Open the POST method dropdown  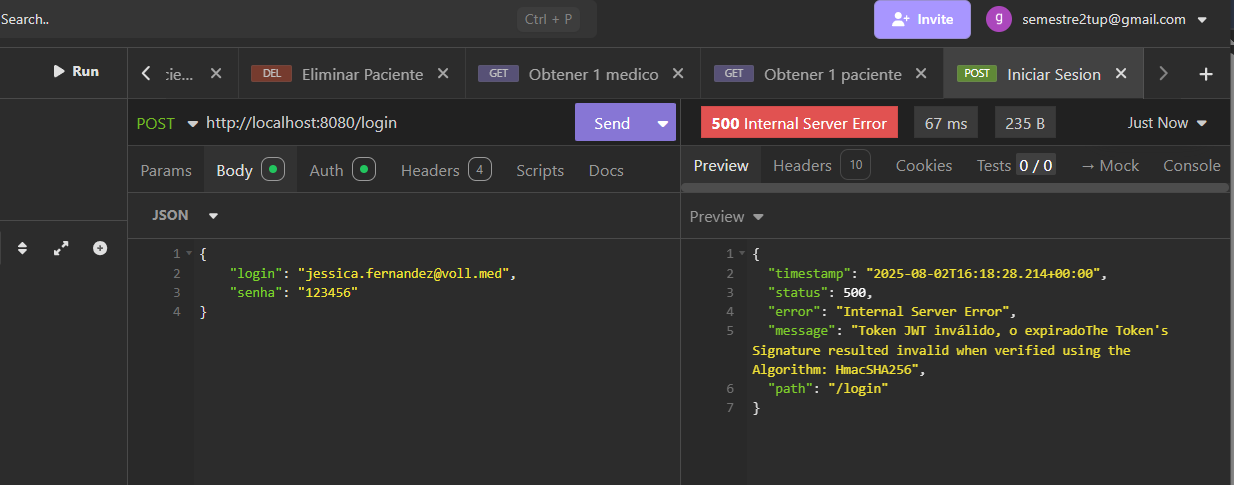click(x=167, y=123)
